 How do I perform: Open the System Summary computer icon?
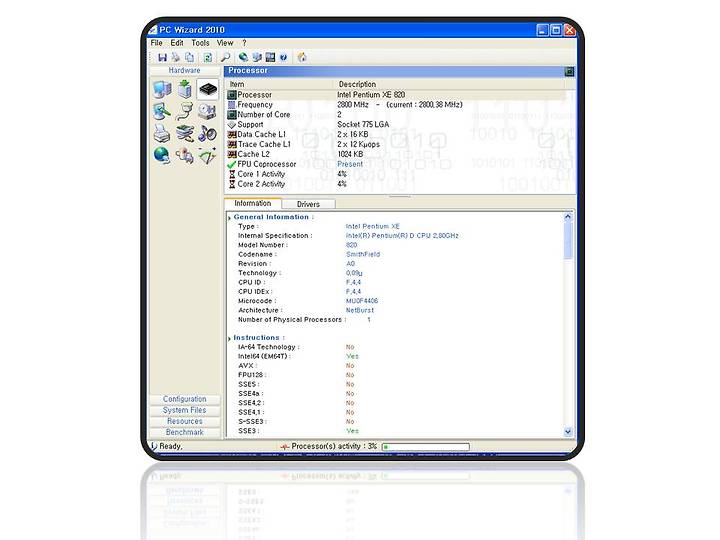pyautogui.click(x=162, y=89)
